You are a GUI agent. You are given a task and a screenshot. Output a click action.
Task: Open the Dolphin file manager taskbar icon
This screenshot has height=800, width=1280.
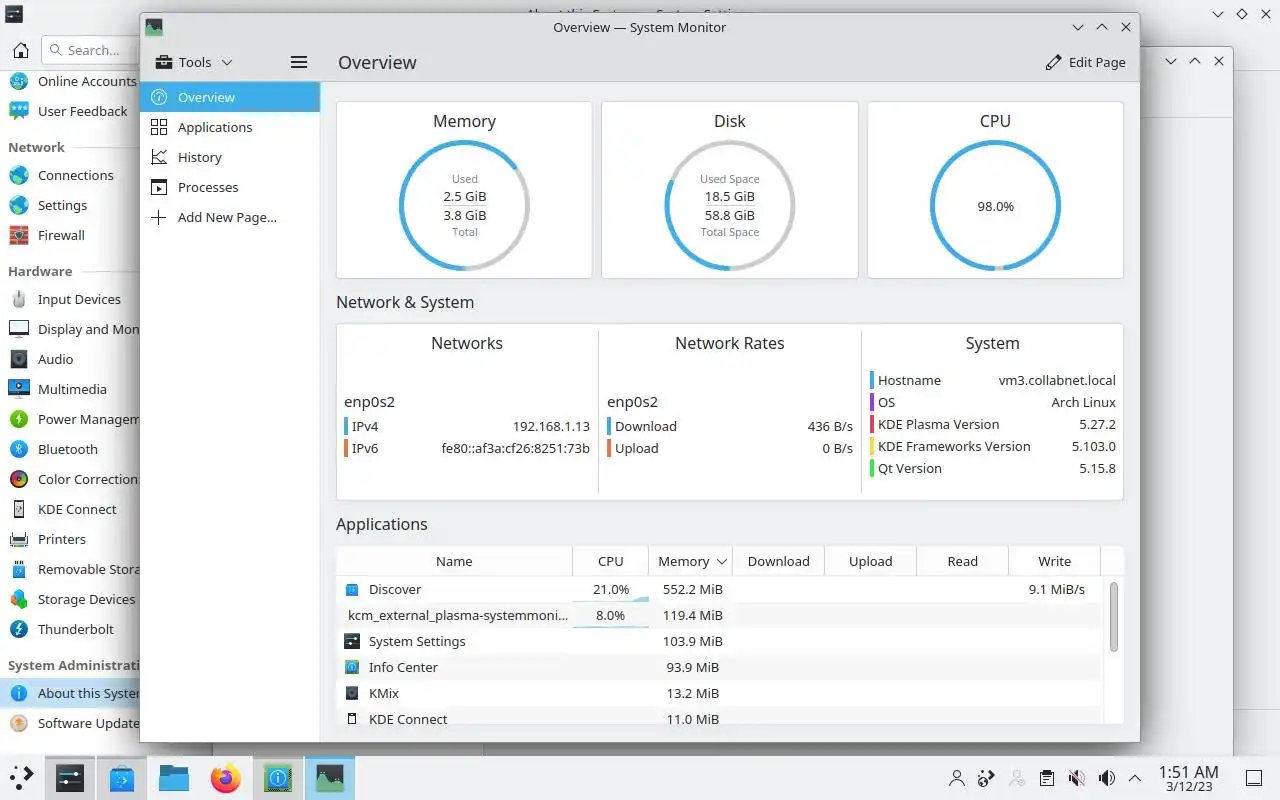click(174, 777)
